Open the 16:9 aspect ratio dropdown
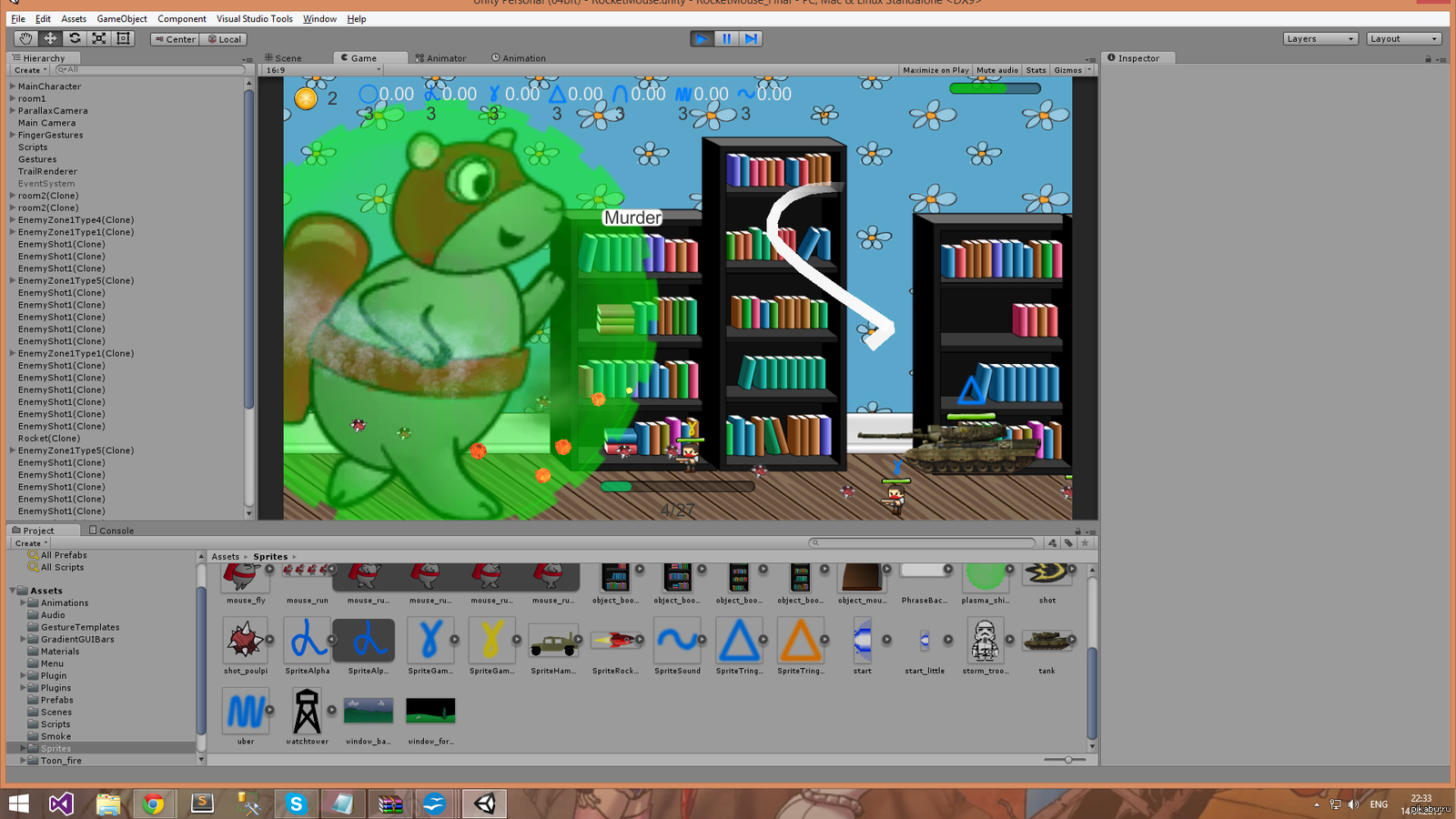The height and width of the screenshot is (819, 1456). coord(323,70)
